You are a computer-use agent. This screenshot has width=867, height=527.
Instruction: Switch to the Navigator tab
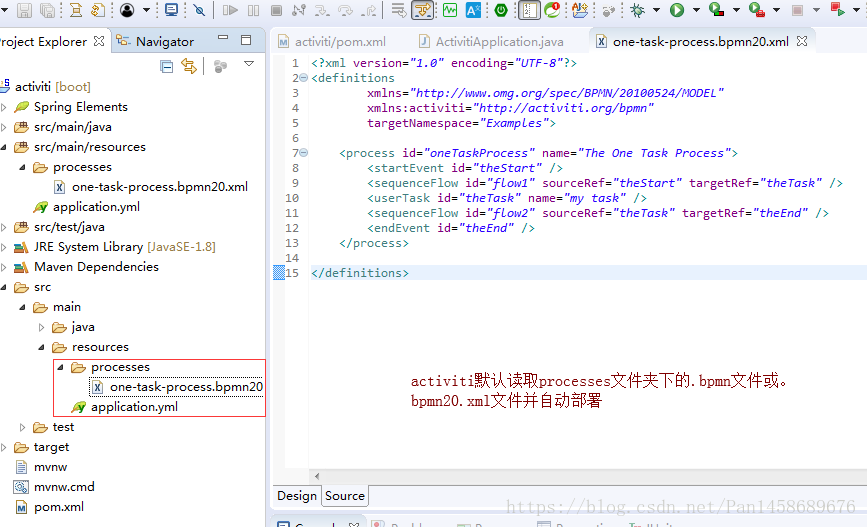pos(155,41)
